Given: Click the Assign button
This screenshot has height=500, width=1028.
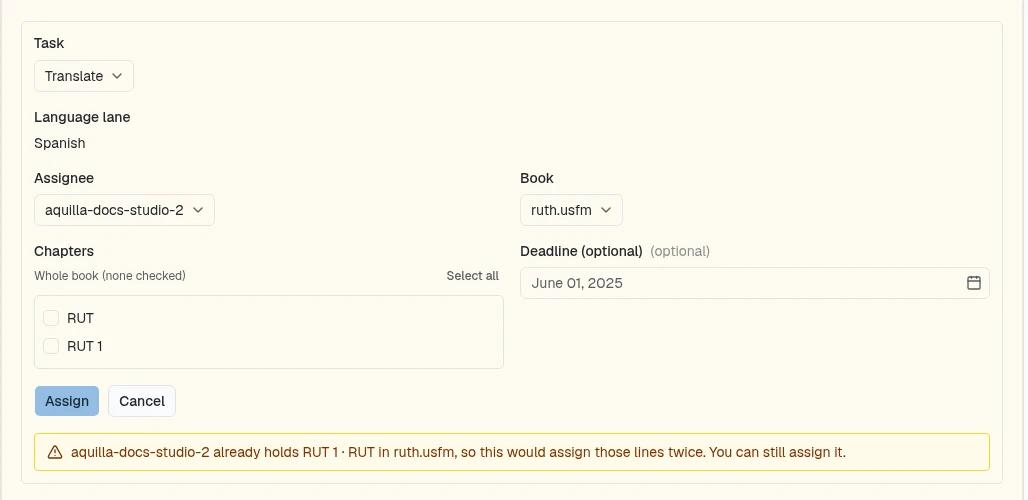Looking at the screenshot, I should click(x=67, y=401).
